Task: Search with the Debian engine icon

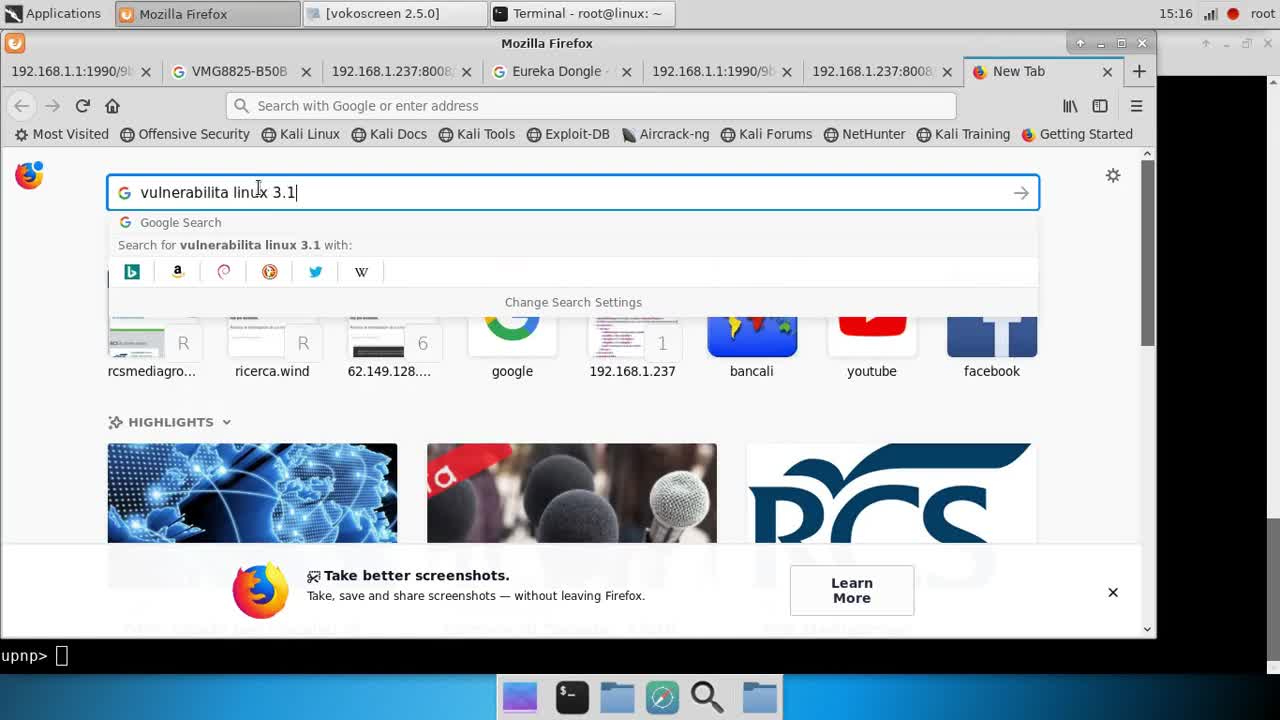Action: [224, 271]
